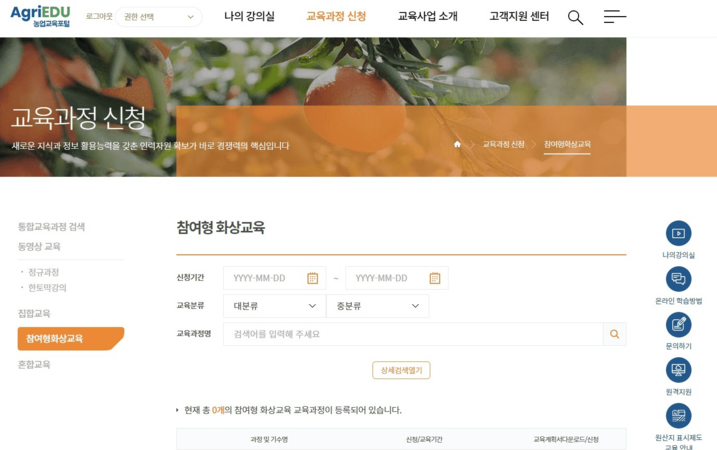Viewport: 717px width, 450px height.
Task: Select 집합교육 in sidebar
Action: click(34, 313)
